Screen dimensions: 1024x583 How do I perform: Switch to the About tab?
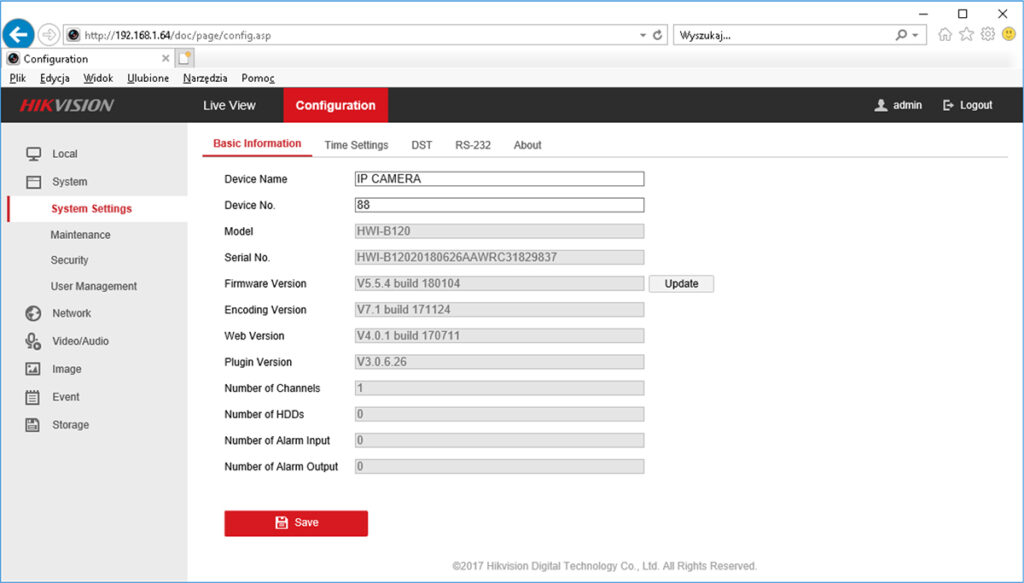point(527,144)
